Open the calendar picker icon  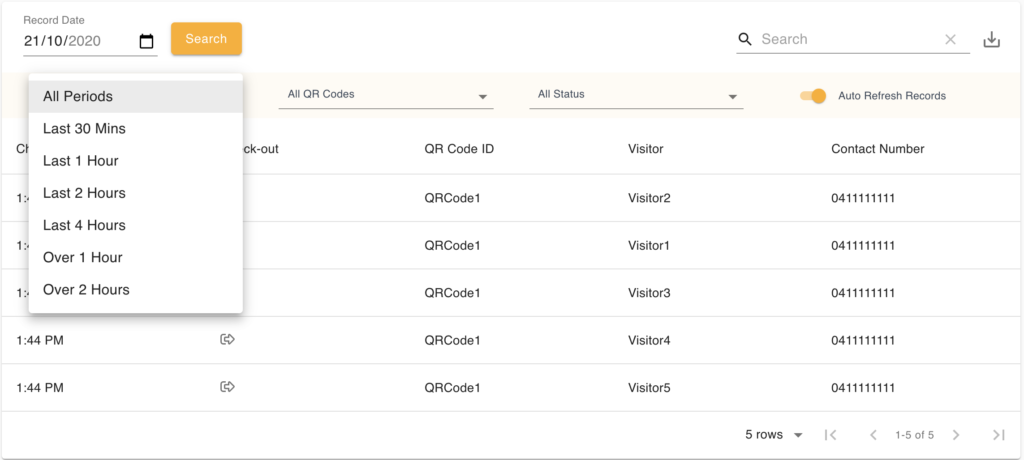click(x=146, y=41)
